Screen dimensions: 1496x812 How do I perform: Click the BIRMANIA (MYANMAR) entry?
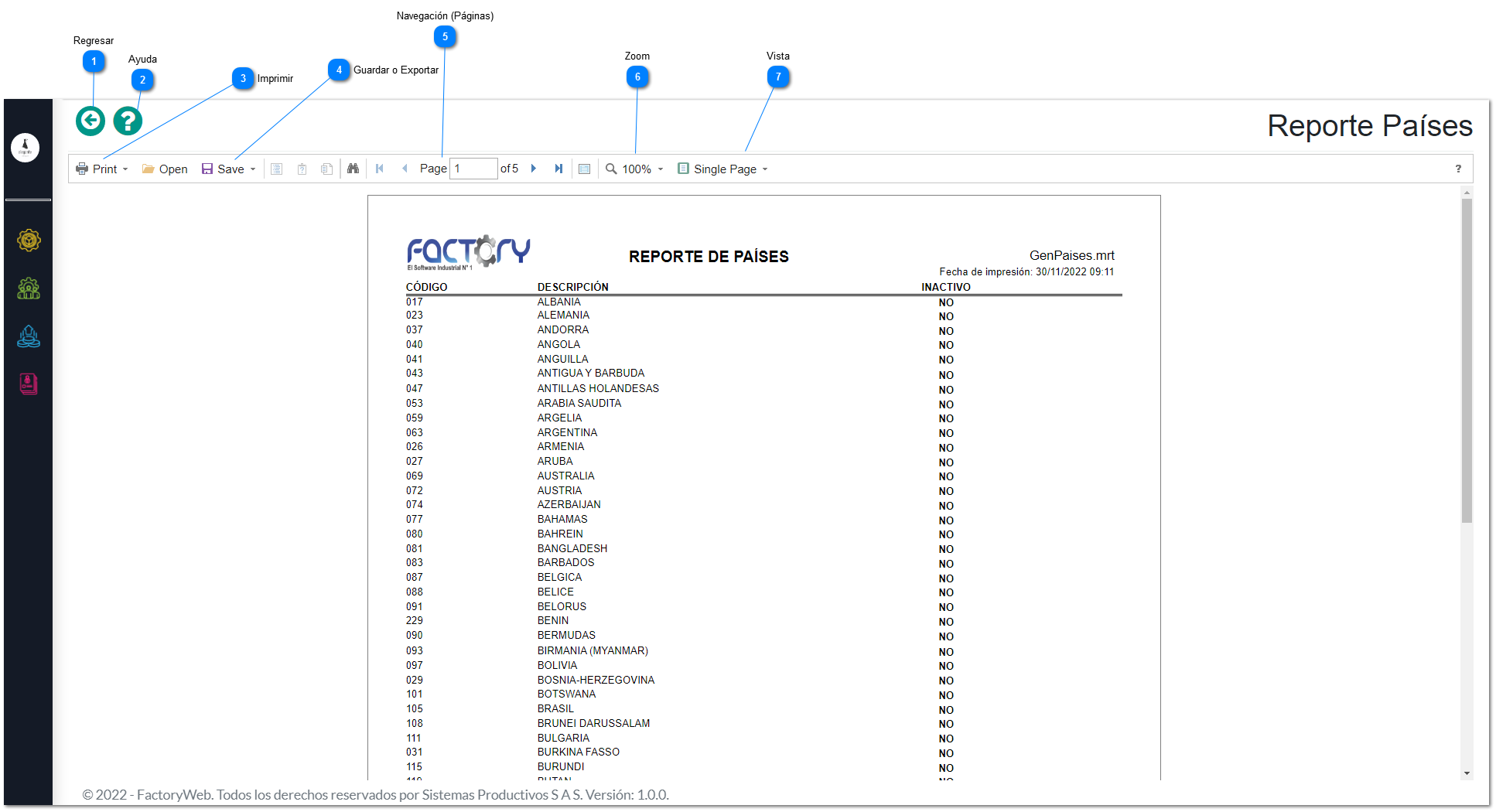593,650
